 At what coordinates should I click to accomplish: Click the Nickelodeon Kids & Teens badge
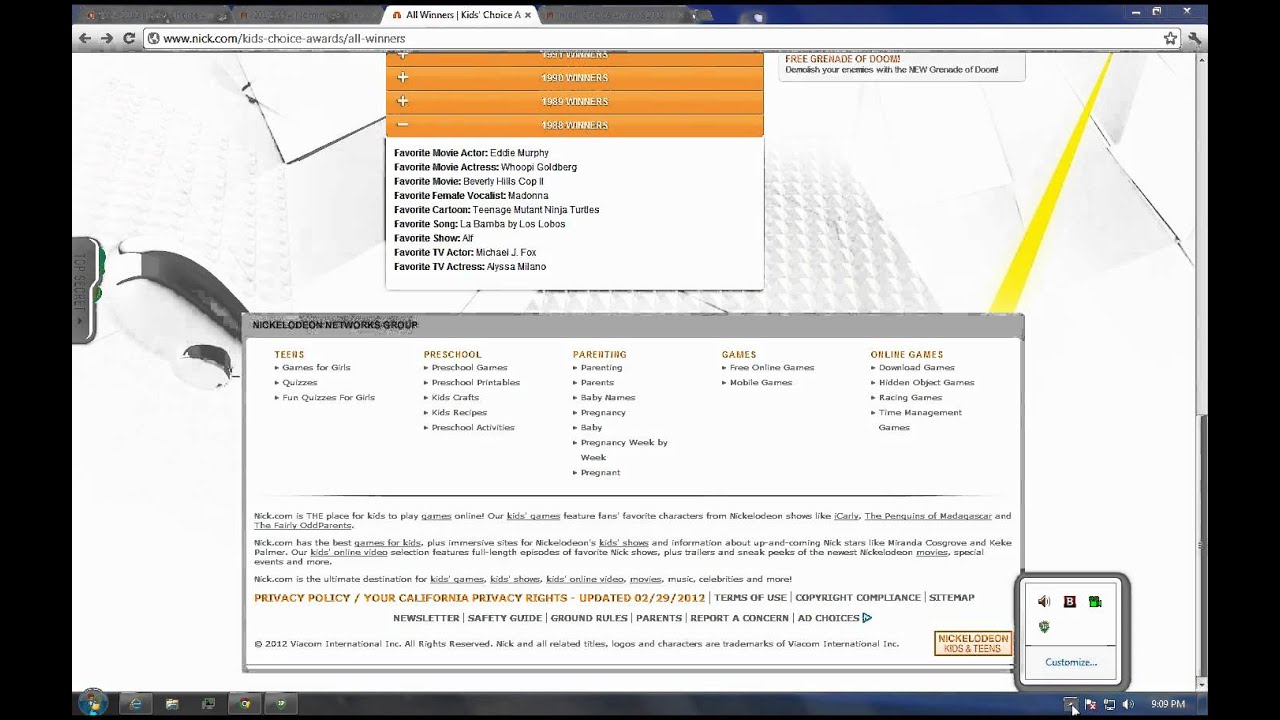coord(973,643)
